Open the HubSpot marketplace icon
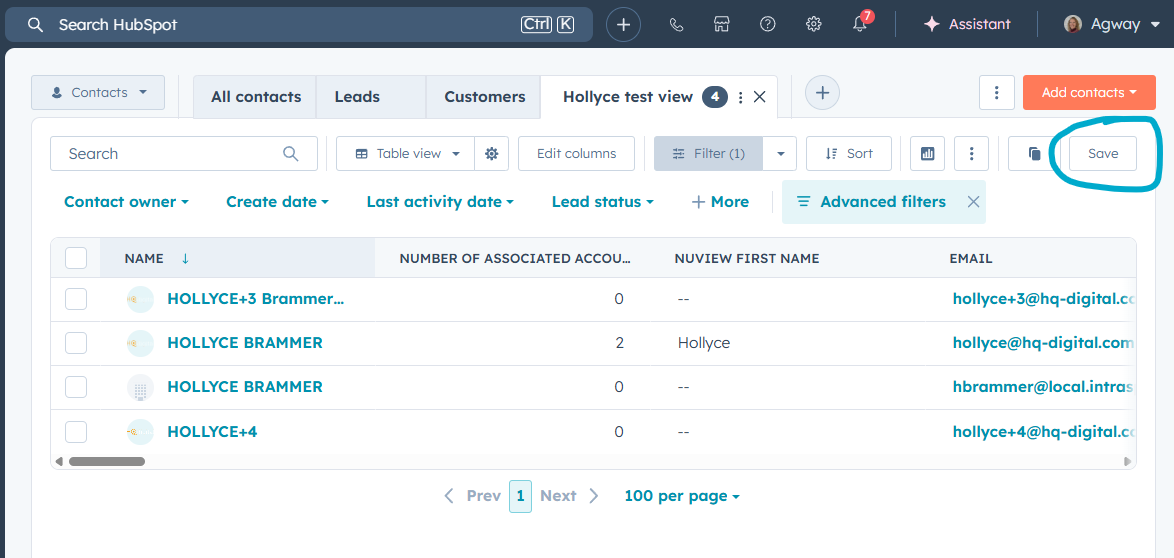 pos(721,25)
